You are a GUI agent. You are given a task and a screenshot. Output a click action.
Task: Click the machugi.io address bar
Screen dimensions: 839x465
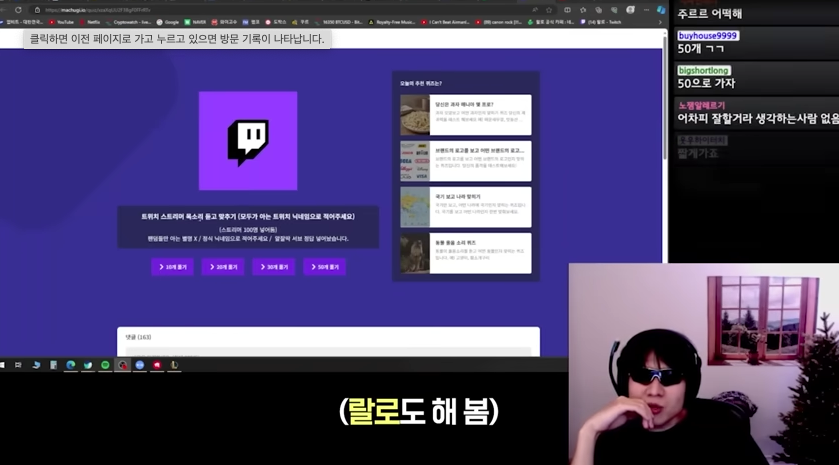(284, 10)
